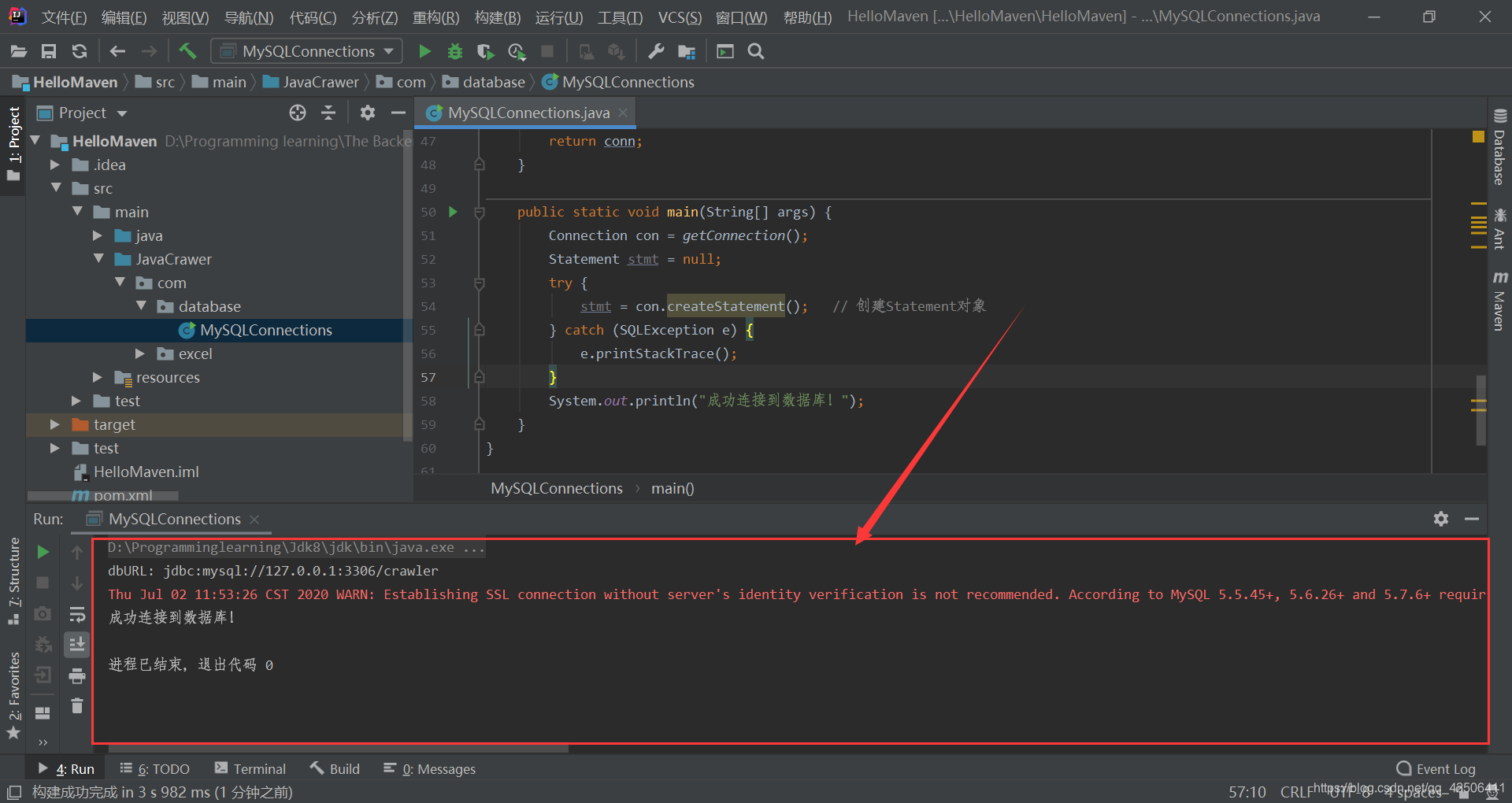The width and height of the screenshot is (1512, 803).
Task: Navigate back with left arrow icon
Action: pyautogui.click(x=117, y=52)
